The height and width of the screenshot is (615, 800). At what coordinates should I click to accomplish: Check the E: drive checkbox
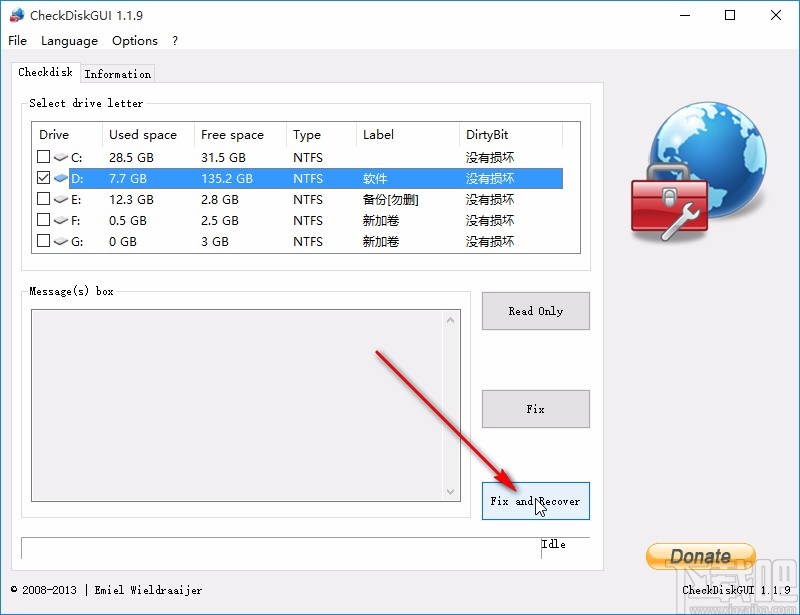coord(43,198)
